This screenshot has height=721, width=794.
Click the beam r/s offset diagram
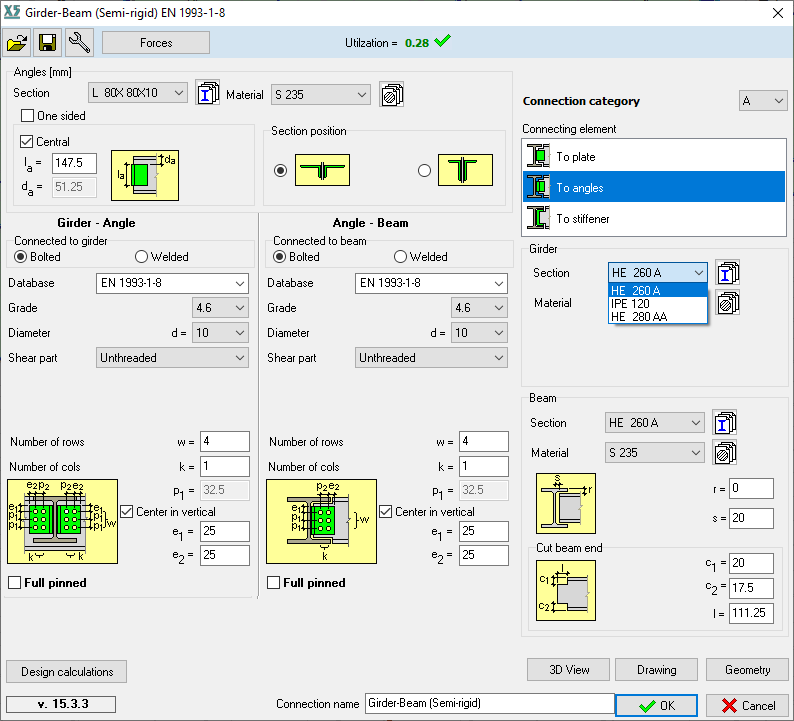pos(566,503)
